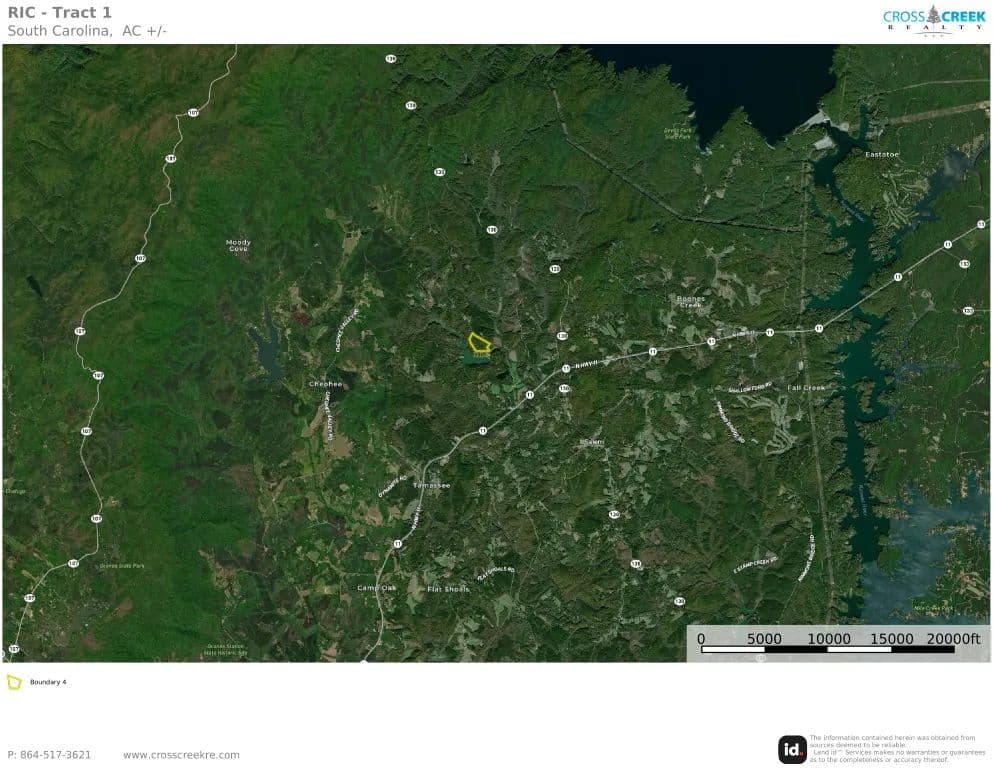Click the Tamassee town label

(431, 485)
